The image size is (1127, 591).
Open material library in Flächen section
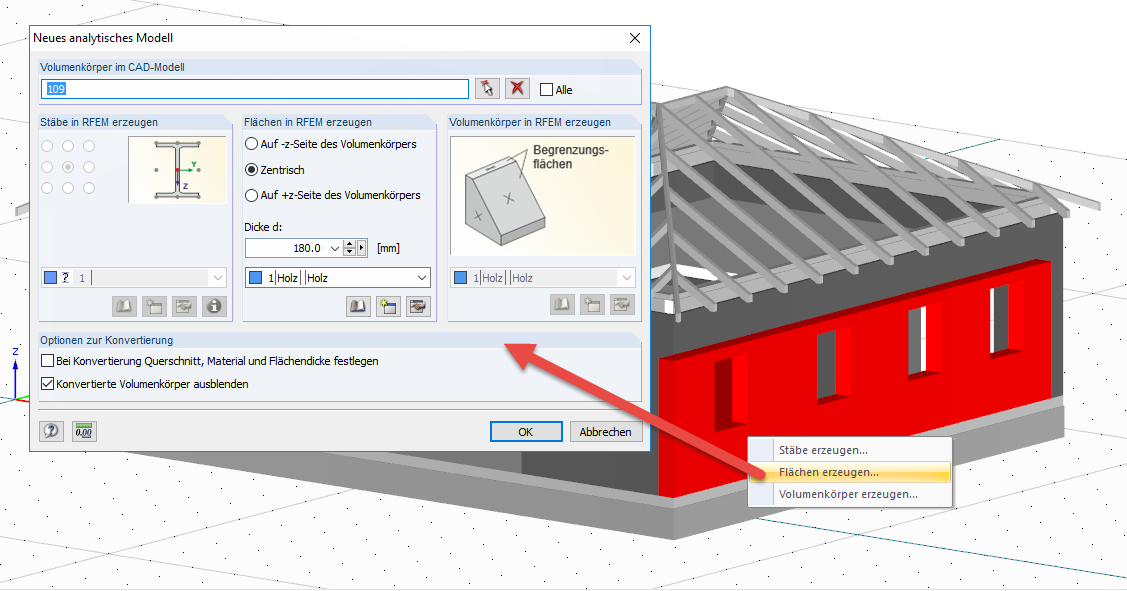tap(357, 306)
